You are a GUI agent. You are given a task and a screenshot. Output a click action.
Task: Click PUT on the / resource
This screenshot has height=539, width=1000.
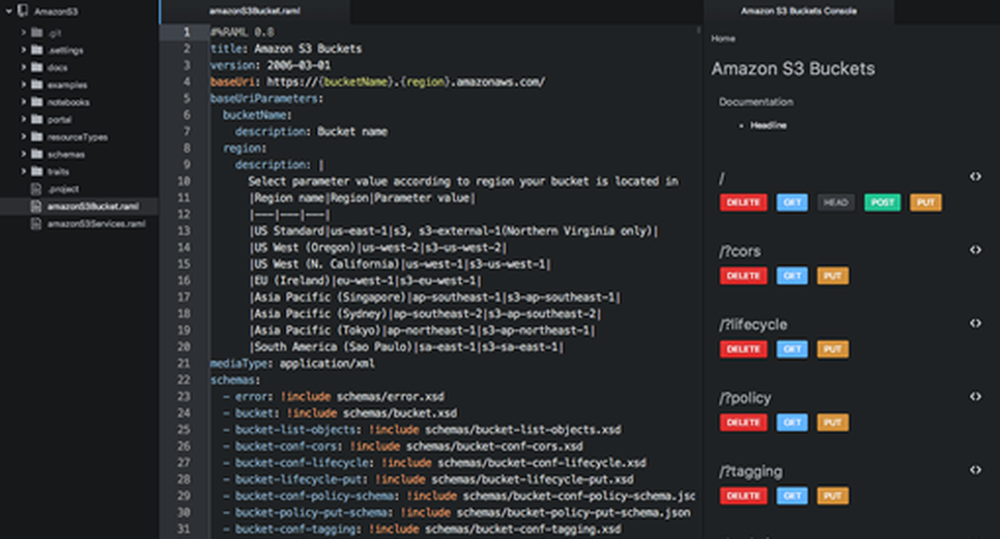(925, 202)
